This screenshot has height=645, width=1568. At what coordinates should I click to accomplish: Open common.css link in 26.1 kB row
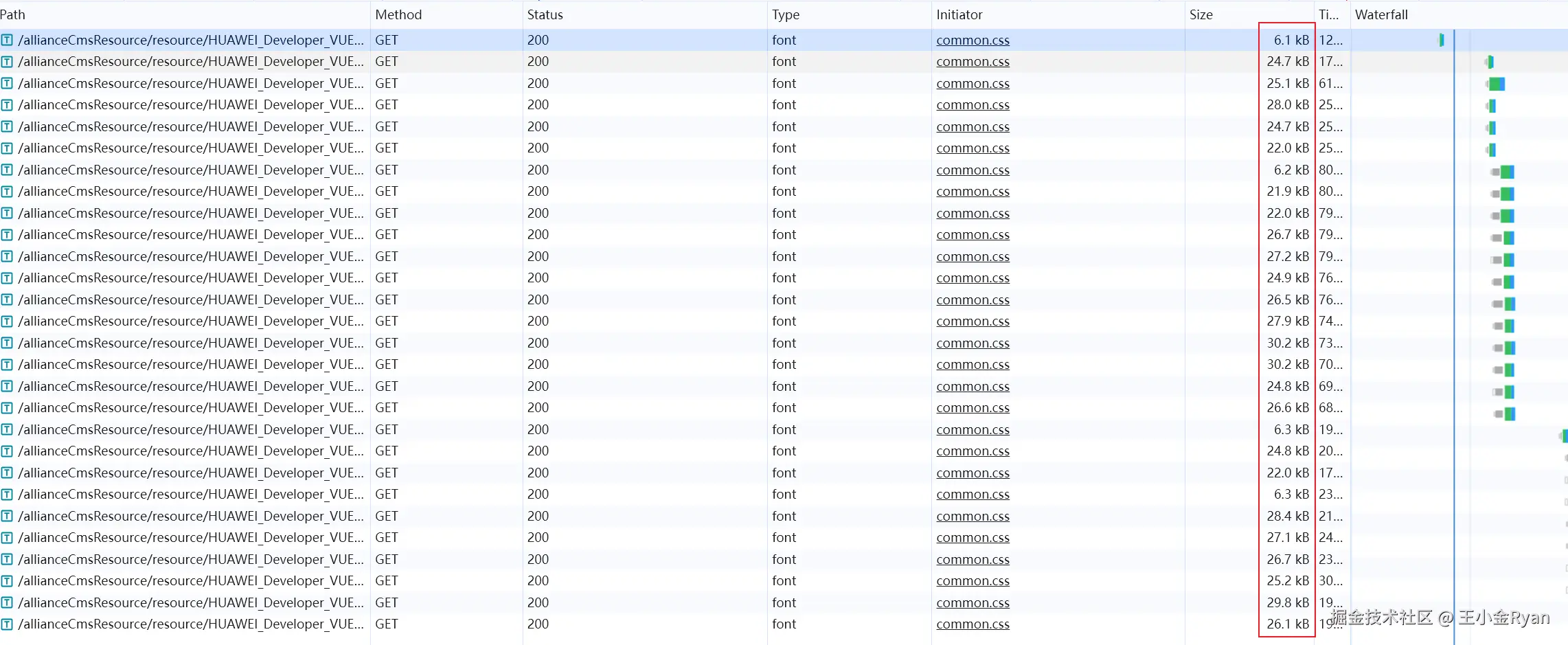[973, 624]
